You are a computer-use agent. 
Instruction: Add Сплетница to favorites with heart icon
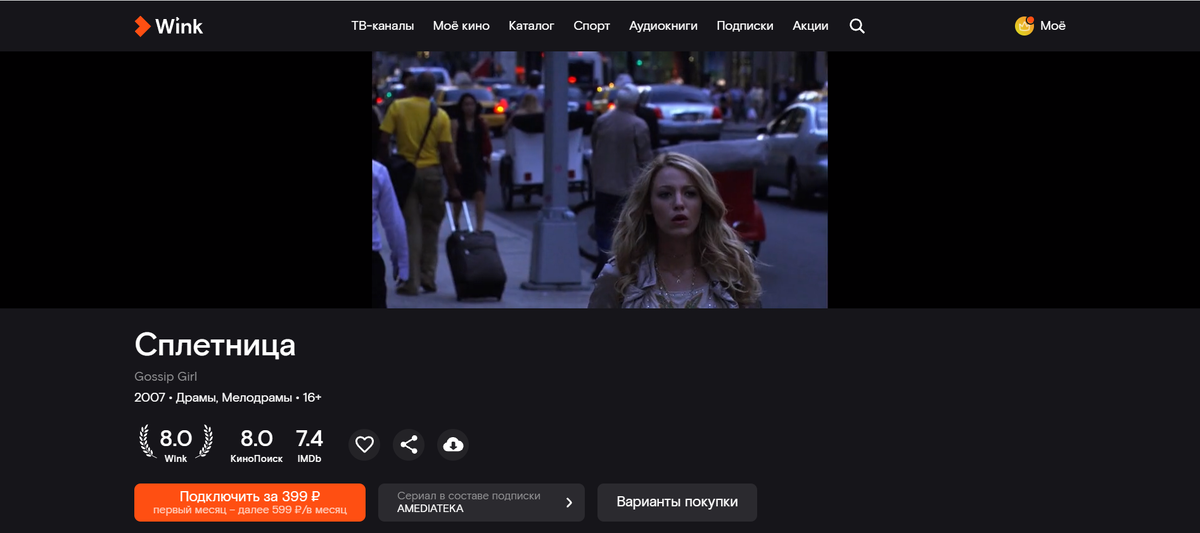click(x=365, y=445)
